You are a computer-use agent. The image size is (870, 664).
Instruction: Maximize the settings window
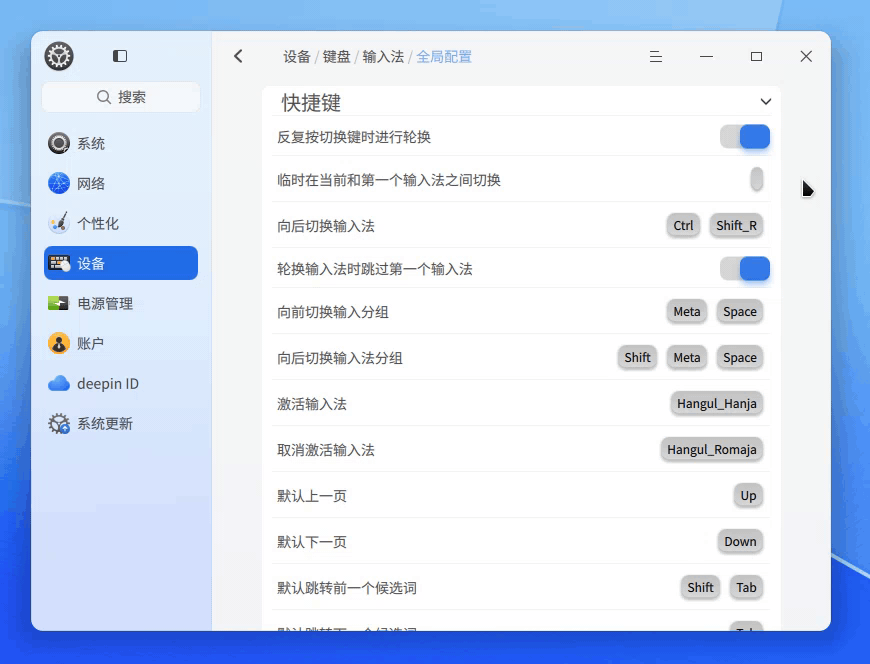point(756,57)
